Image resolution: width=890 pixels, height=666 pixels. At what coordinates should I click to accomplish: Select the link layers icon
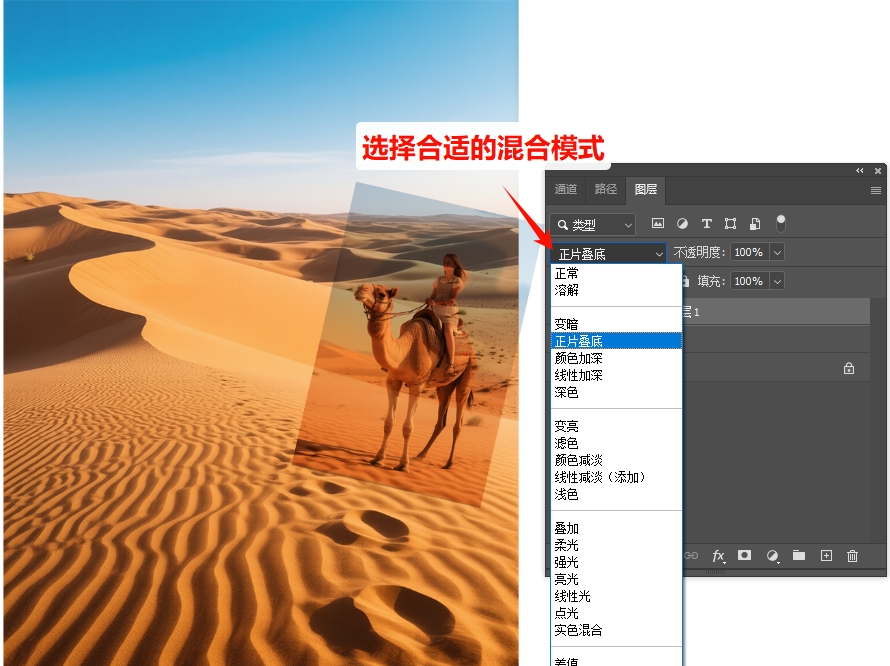(x=691, y=556)
